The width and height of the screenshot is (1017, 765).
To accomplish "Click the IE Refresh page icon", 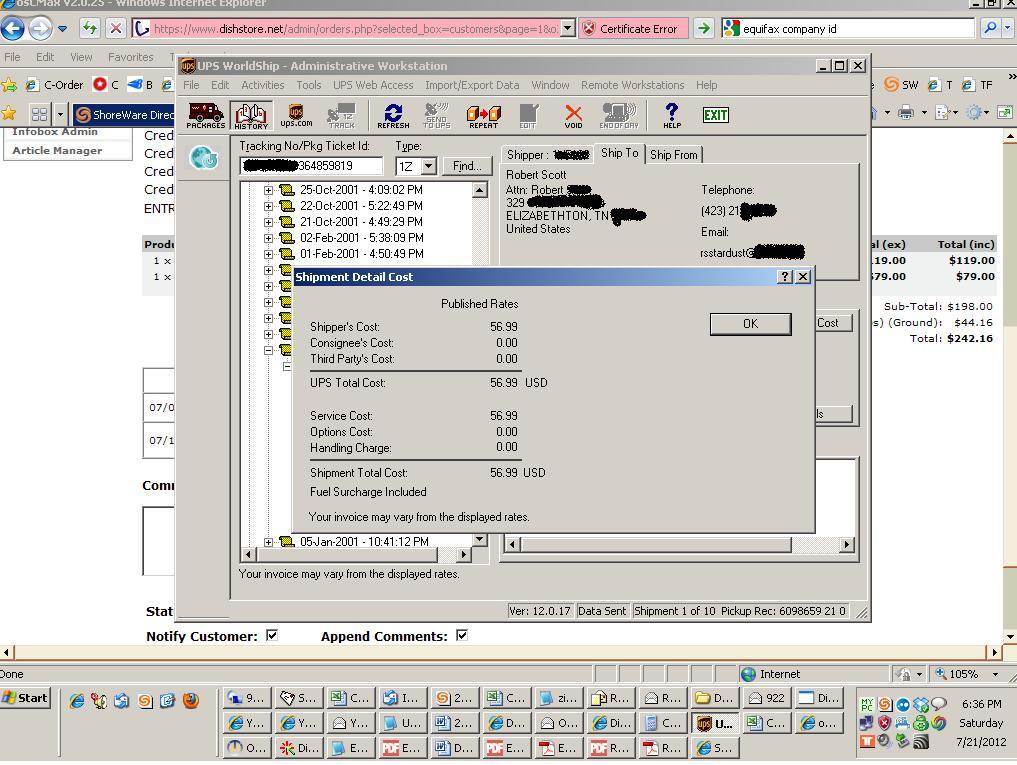I will click(90, 28).
